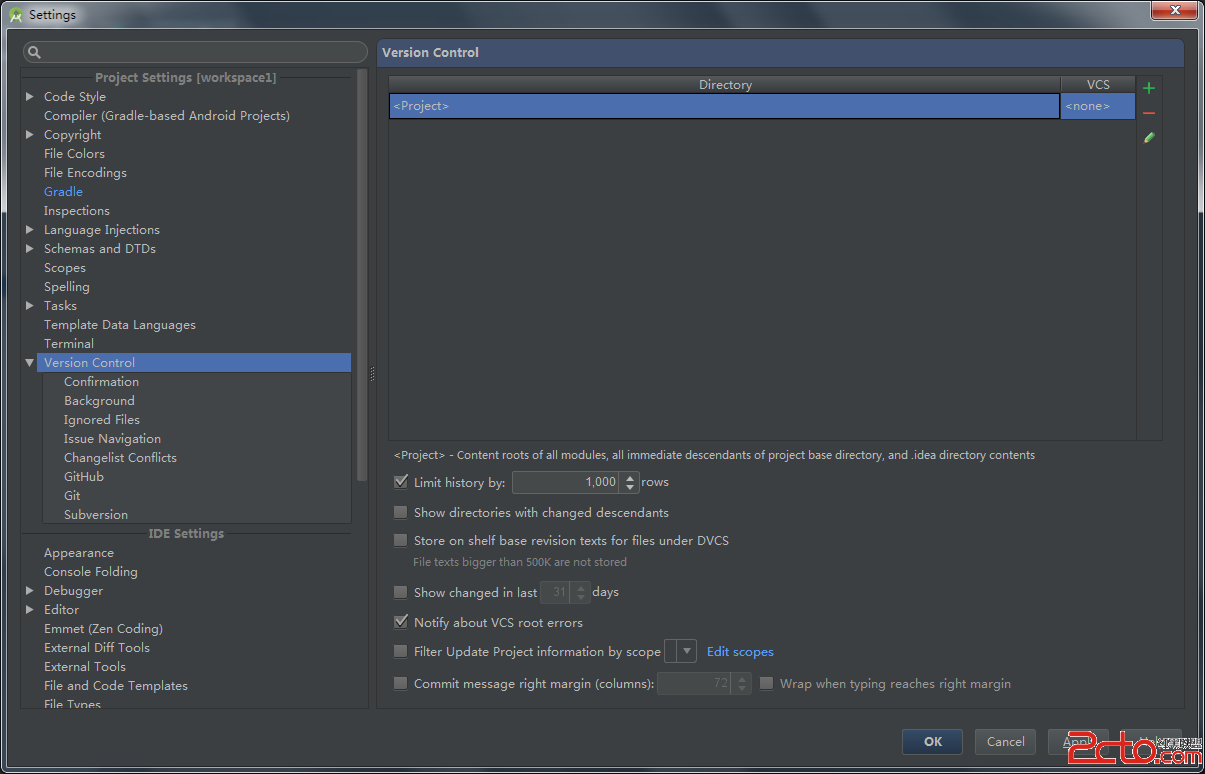Click the Cancel button
This screenshot has height=774, width=1205.
(x=1005, y=741)
